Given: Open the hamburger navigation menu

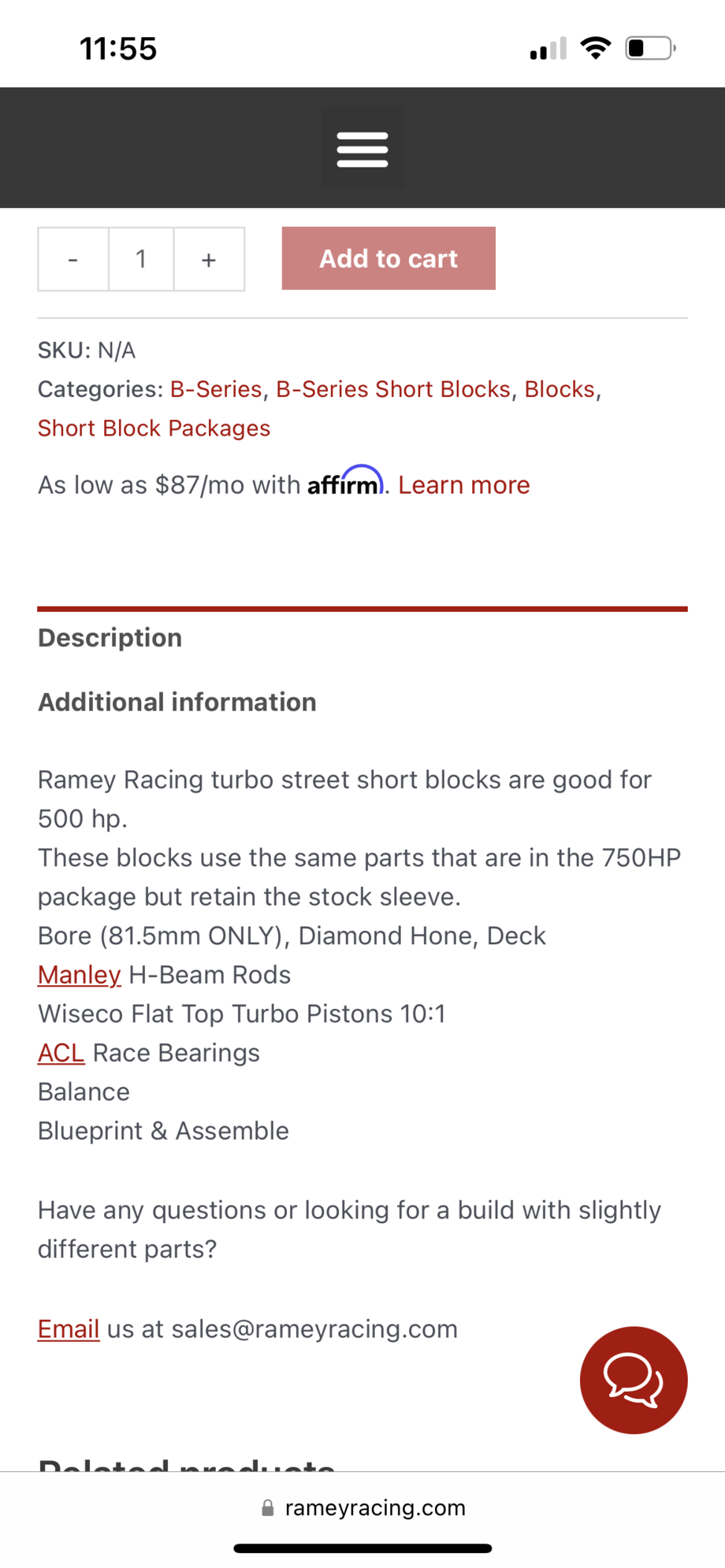Looking at the screenshot, I should coord(362,149).
